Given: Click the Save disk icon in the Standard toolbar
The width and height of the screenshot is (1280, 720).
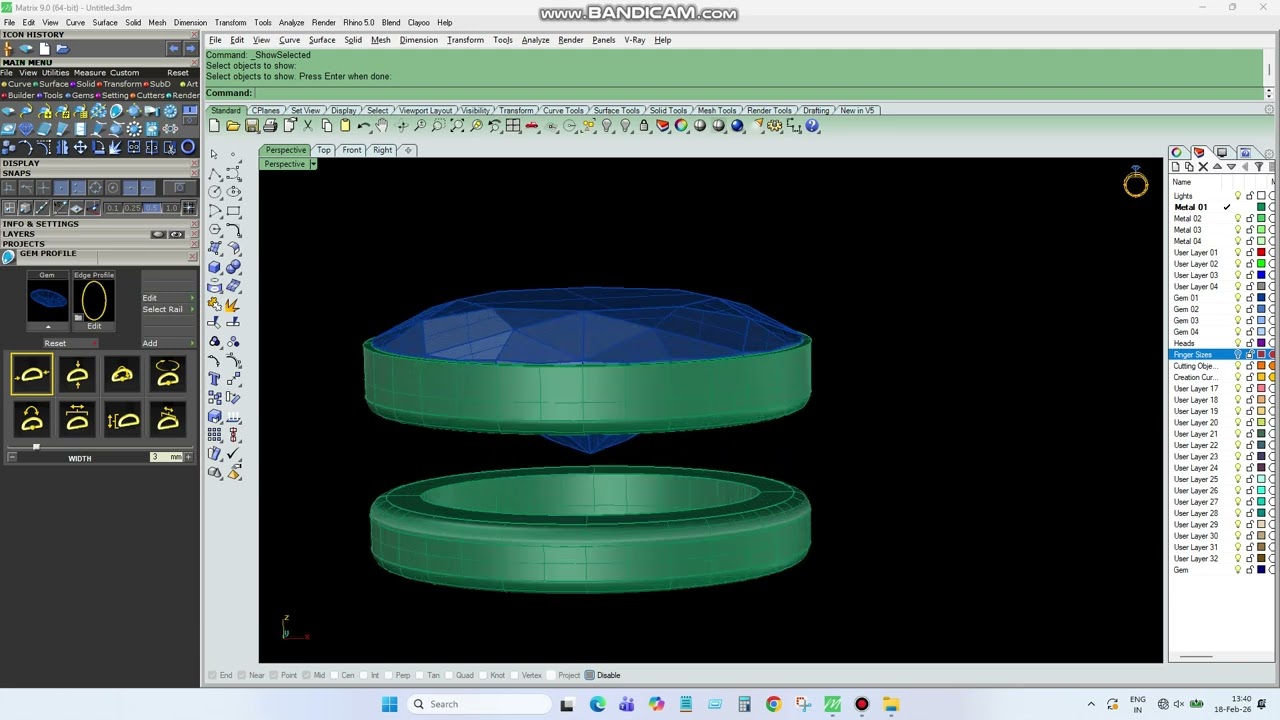Looking at the screenshot, I should [251, 126].
